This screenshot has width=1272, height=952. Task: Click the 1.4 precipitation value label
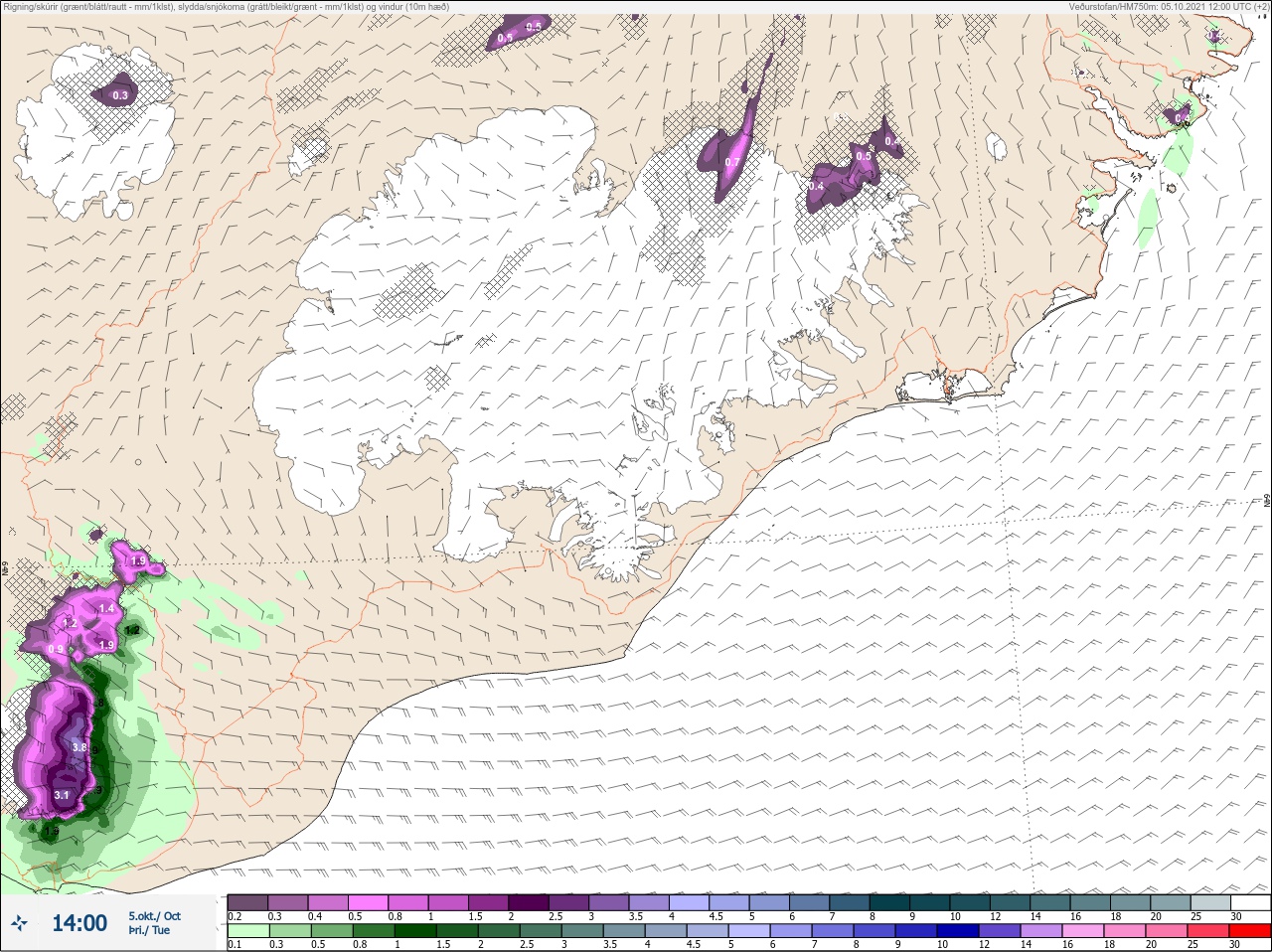[x=107, y=608]
